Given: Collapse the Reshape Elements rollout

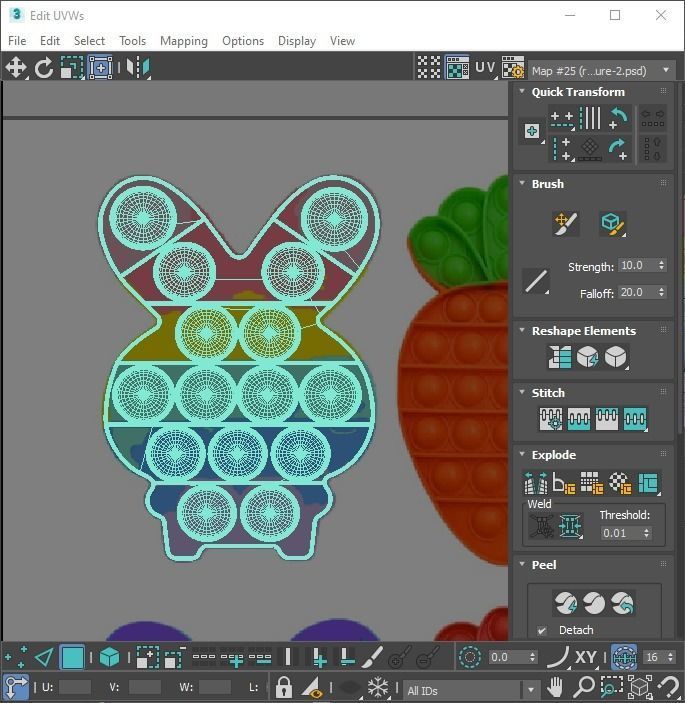Looking at the screenshot, I should coord(522,330).
